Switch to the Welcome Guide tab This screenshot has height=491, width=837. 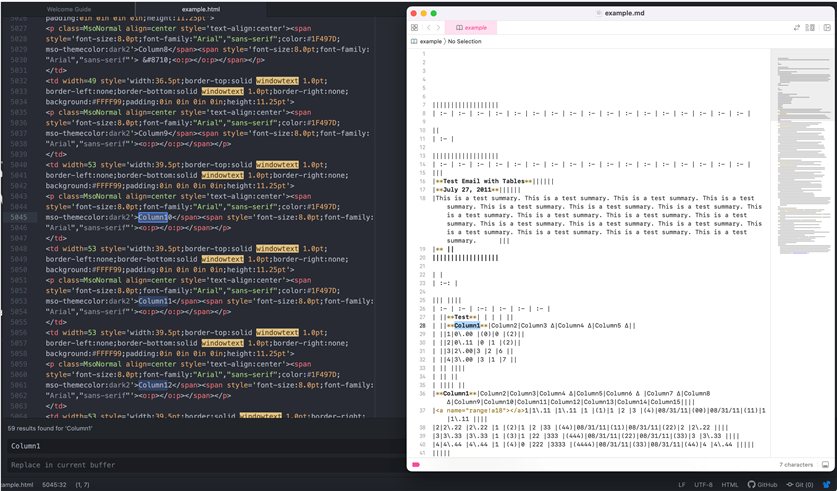point(69,9)
